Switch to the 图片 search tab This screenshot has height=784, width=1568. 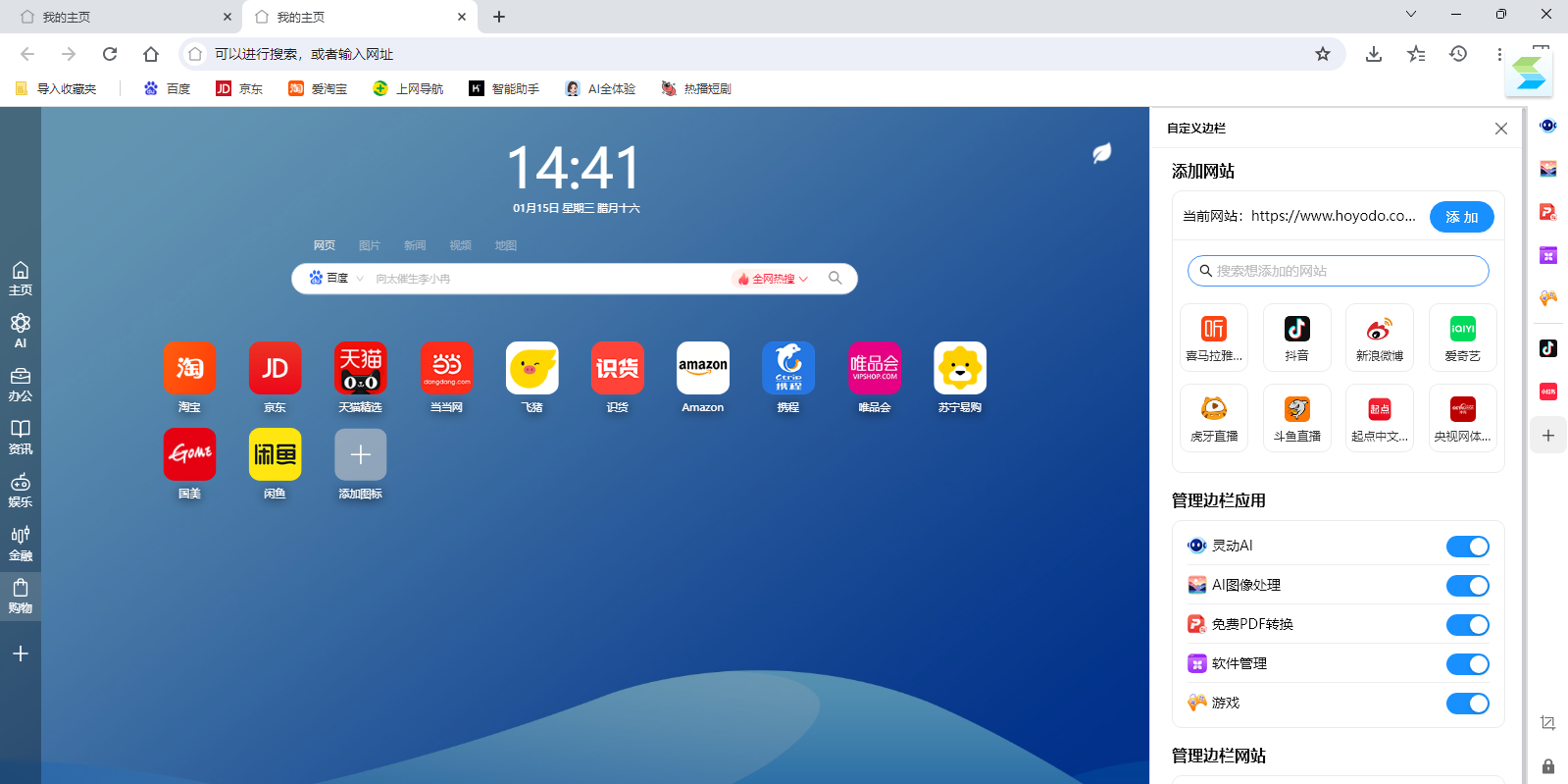(370, 245)
